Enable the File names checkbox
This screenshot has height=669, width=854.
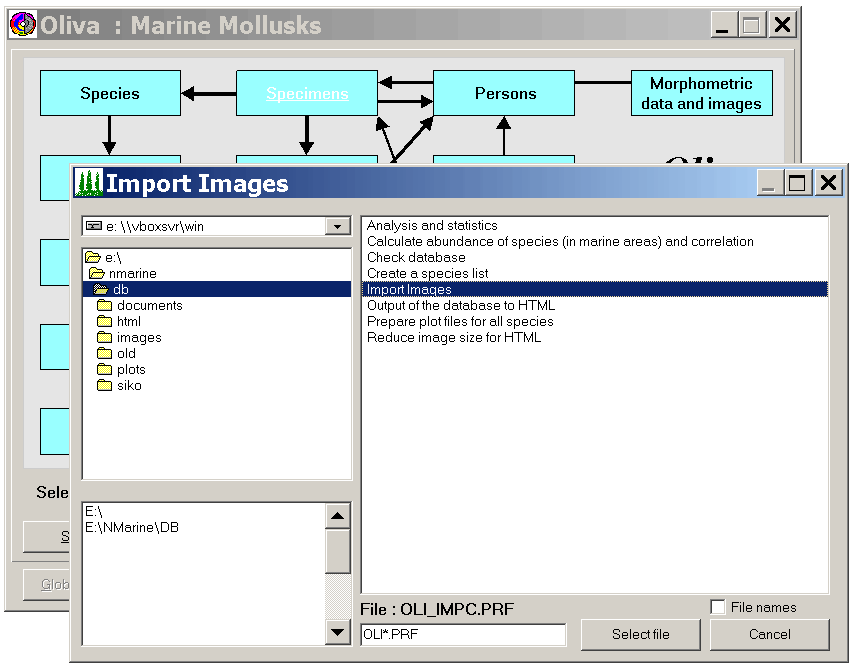tap(717, 607)
